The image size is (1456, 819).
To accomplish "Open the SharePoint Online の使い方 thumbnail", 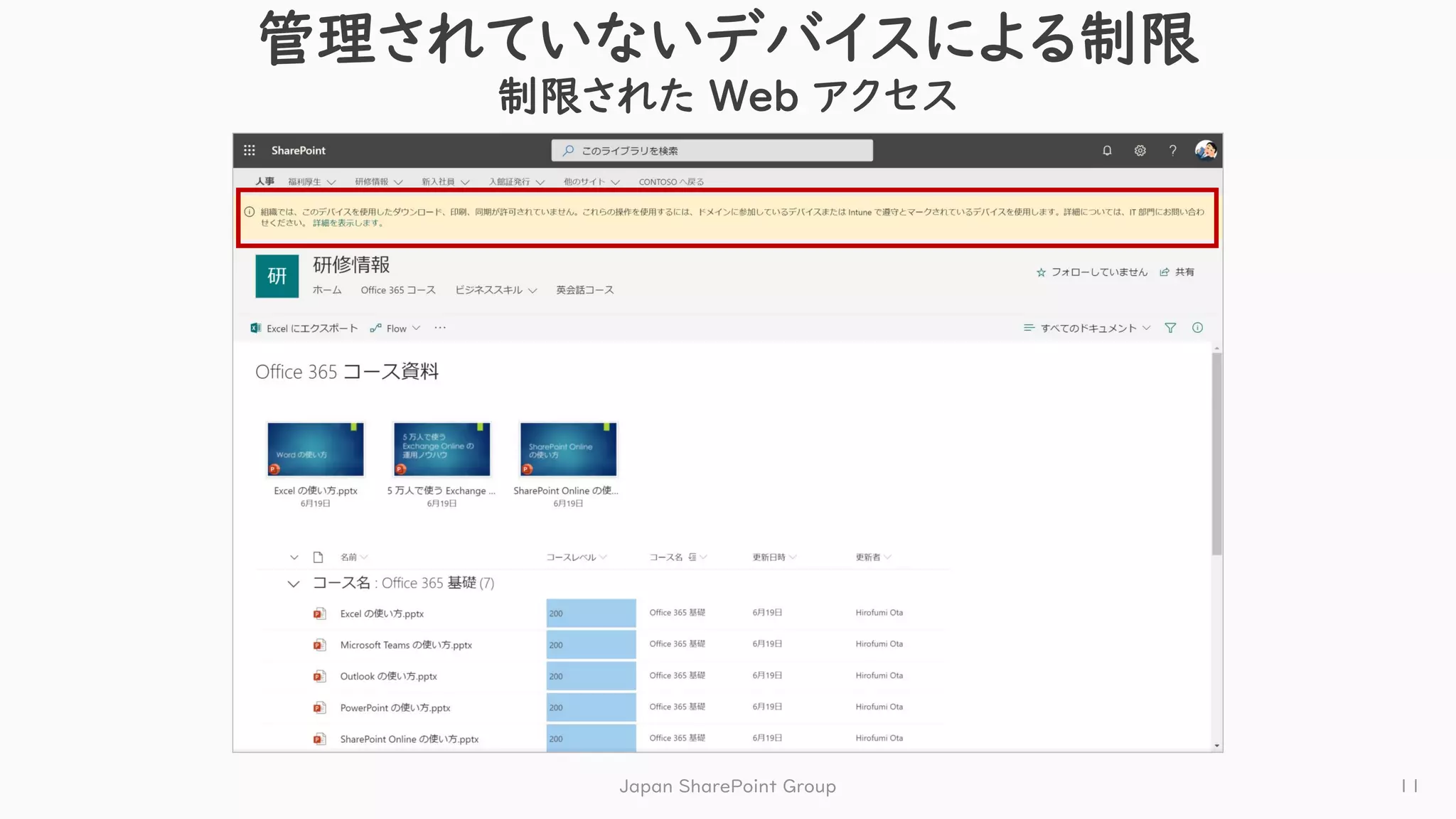I will (x=568, y=449).
